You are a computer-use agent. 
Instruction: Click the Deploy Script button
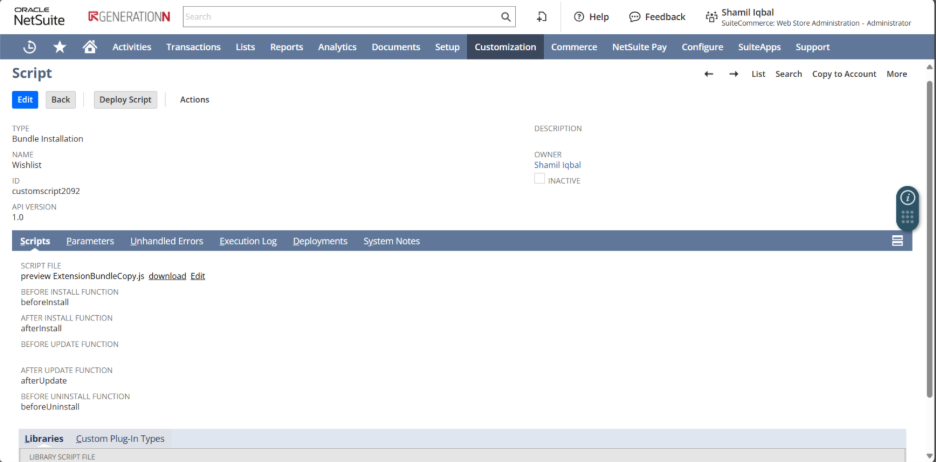(125, 100)
